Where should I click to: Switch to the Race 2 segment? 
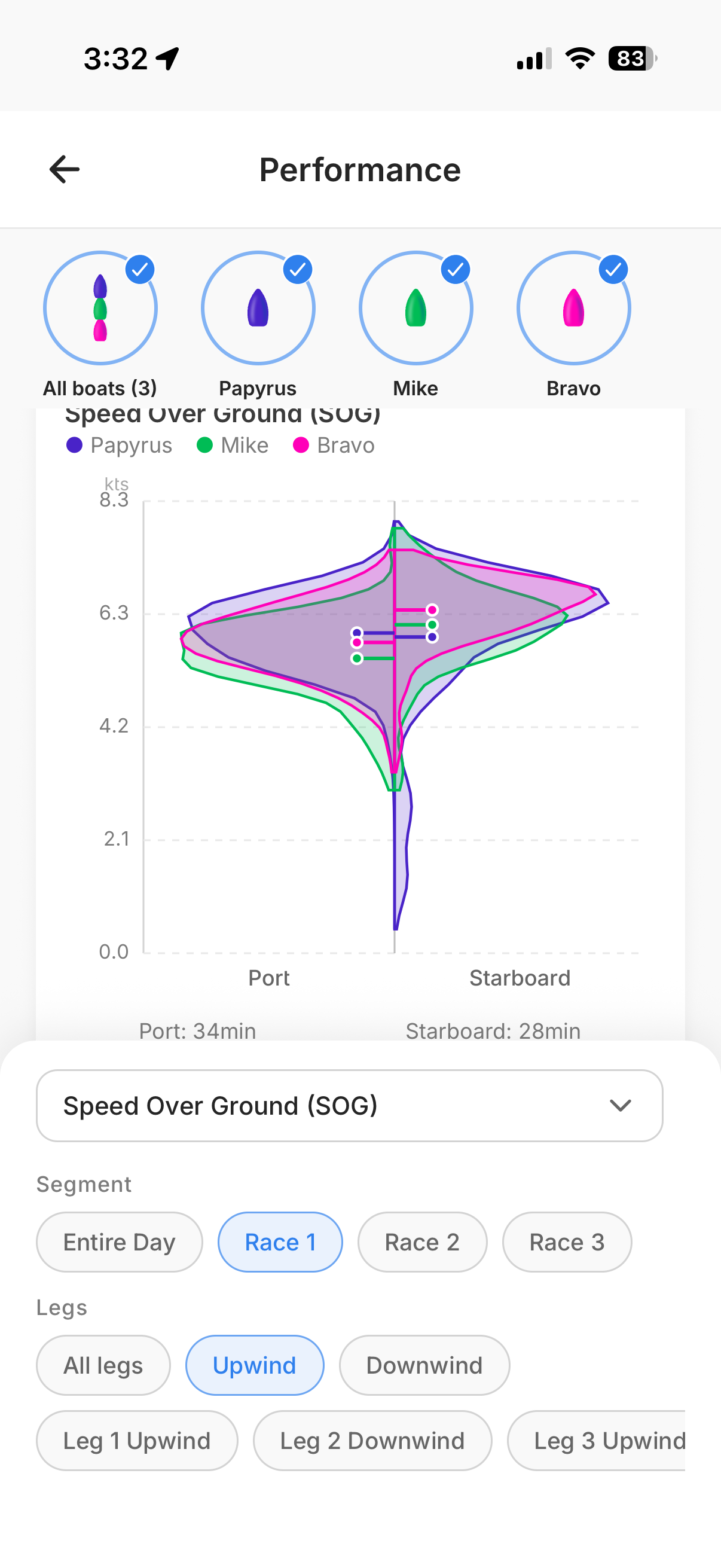coord(422,1241)
